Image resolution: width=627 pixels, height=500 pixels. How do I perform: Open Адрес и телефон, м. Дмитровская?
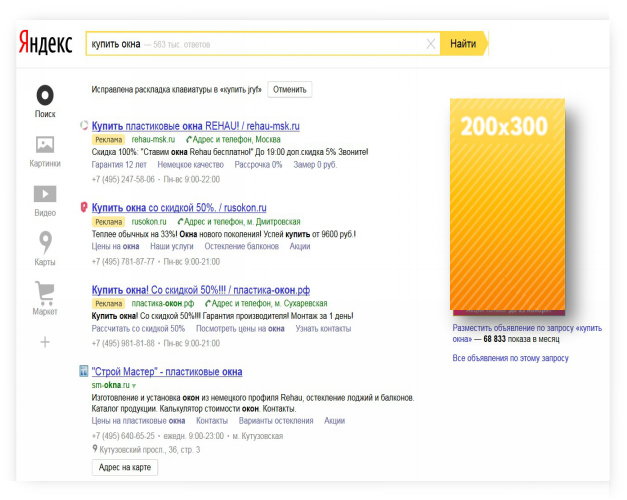(x=239, y=222)
